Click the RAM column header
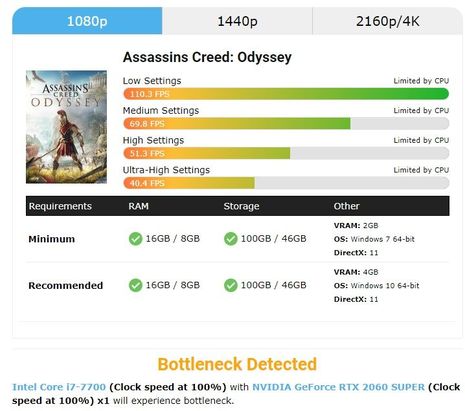This screenshot has width=465, height=411. click(x=138, y=206)
